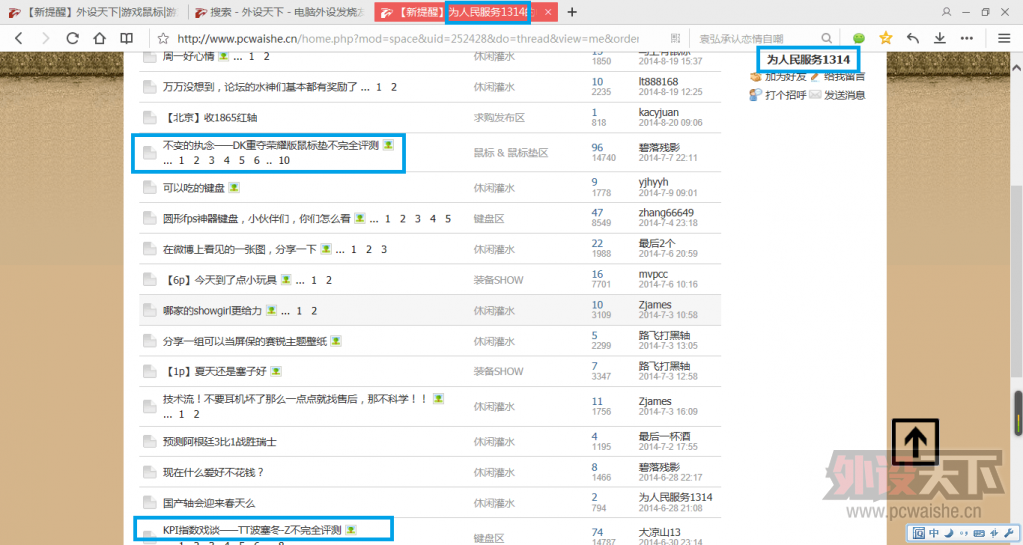Go back with the browser back arrow
This screenshot has height=545, width=1023.
pyautogui.click(x=18, y=39)
